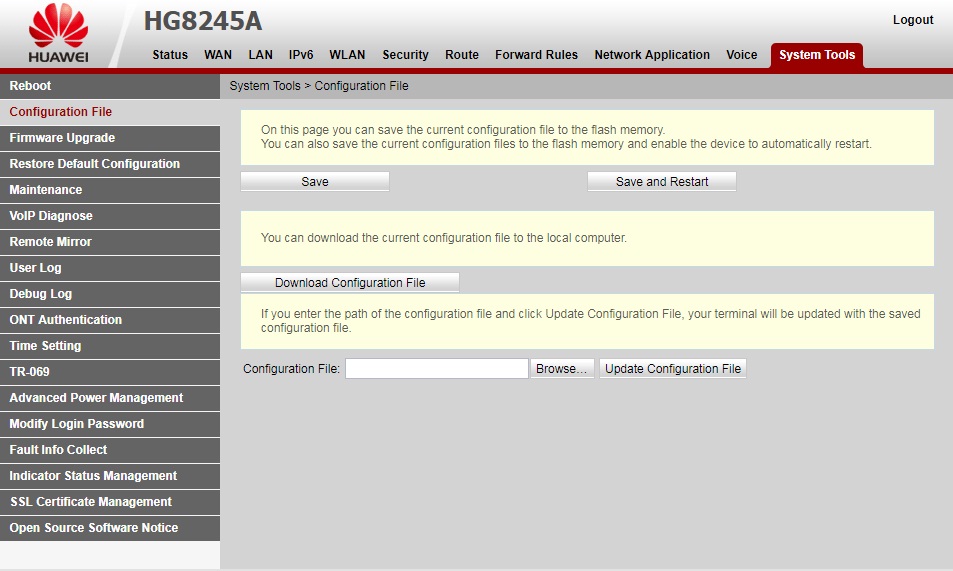
Task: Click the Save and Restart button
Action: pyautogui.click(x=662, y=182)
